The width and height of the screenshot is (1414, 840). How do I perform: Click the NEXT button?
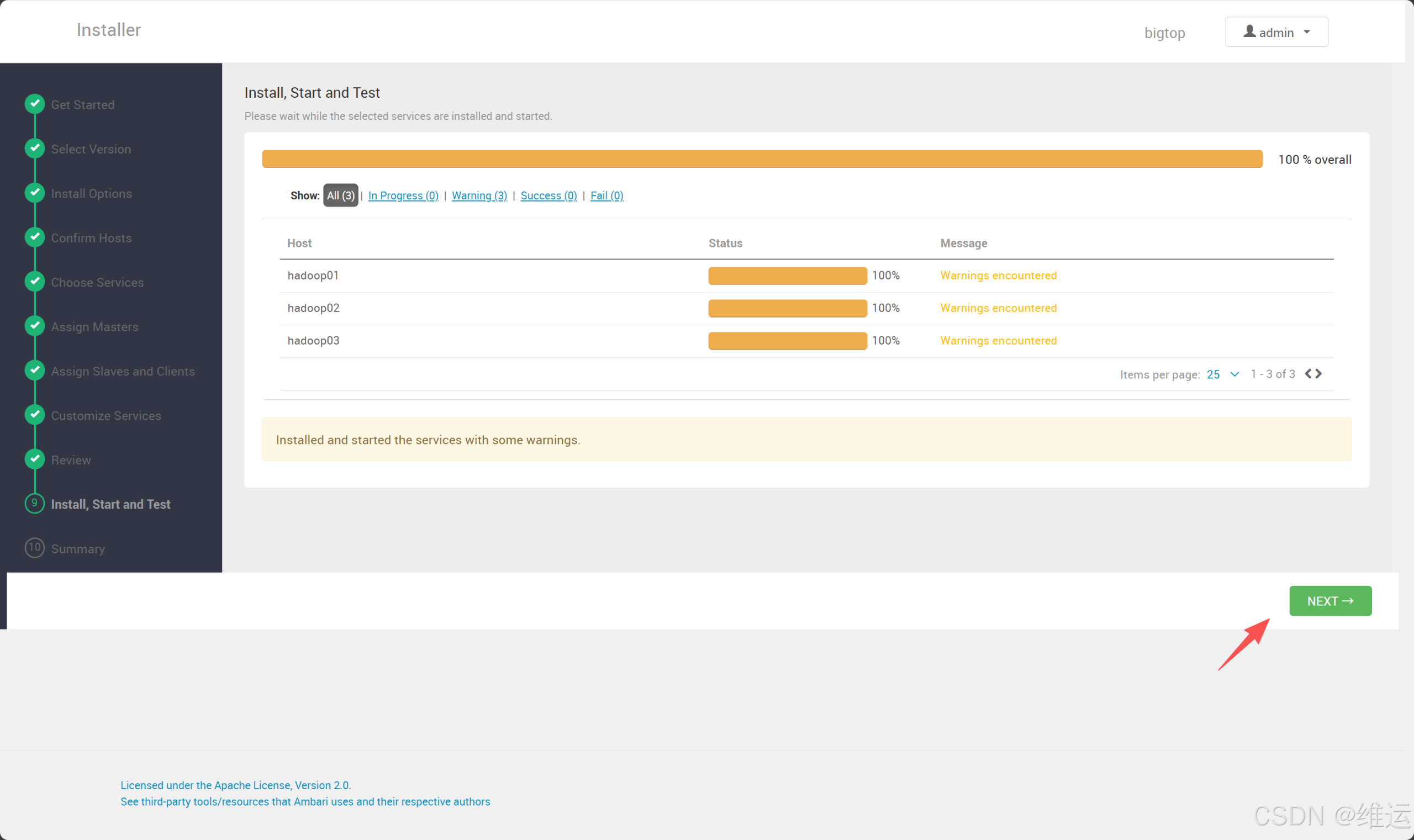1329,600
